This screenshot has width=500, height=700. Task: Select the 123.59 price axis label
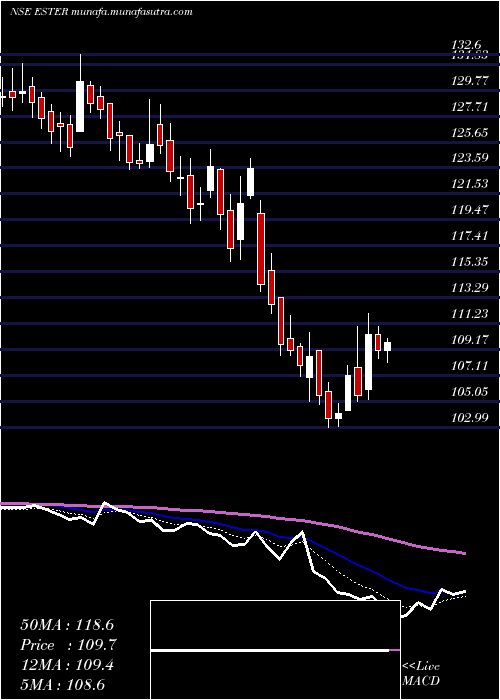(471, 158)
